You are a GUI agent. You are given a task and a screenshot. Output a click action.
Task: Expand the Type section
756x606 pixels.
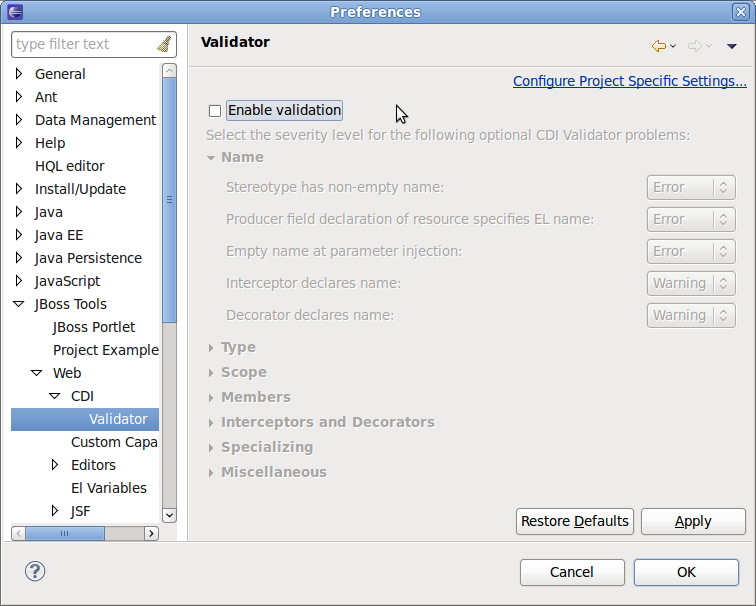click(211, 348)
